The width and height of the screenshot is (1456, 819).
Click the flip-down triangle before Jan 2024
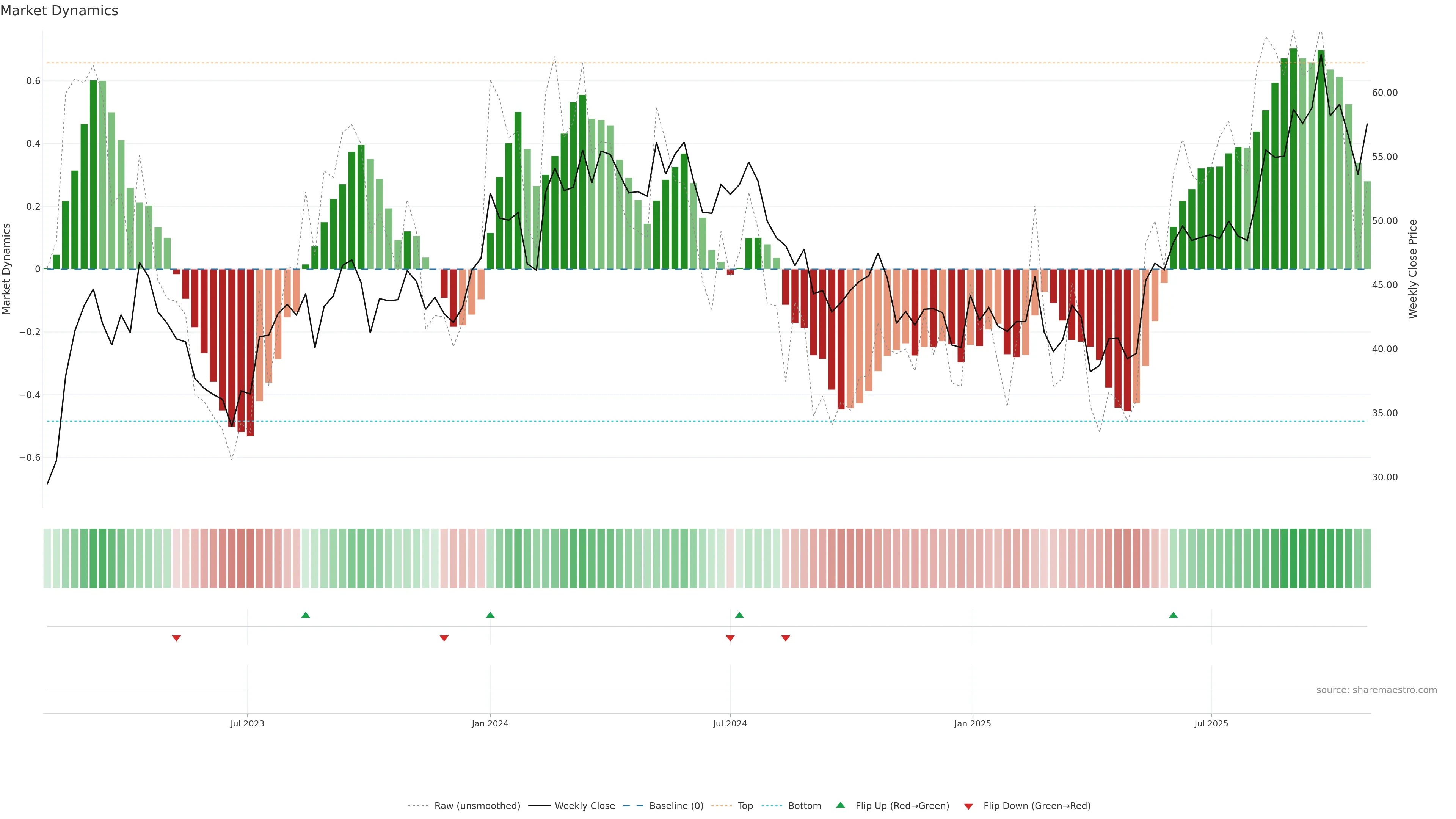pyautogui.click(x=444, y=638)
